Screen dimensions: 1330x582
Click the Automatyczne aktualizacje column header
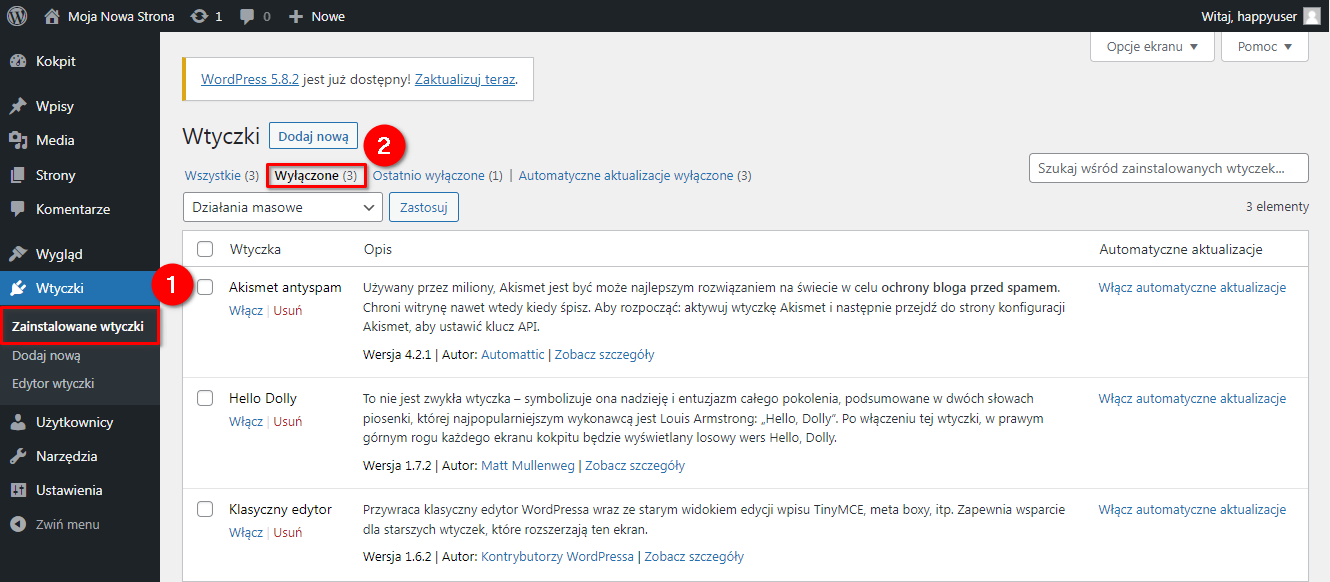1181,249
